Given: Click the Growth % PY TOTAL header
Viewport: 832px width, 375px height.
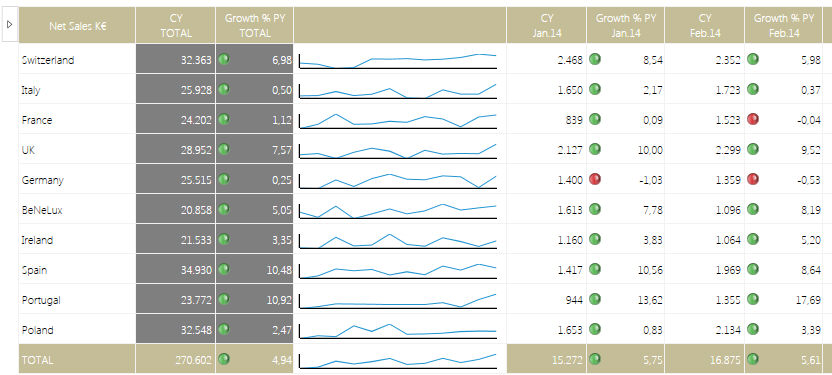Looking at the screenshot, I should [255, 25].
